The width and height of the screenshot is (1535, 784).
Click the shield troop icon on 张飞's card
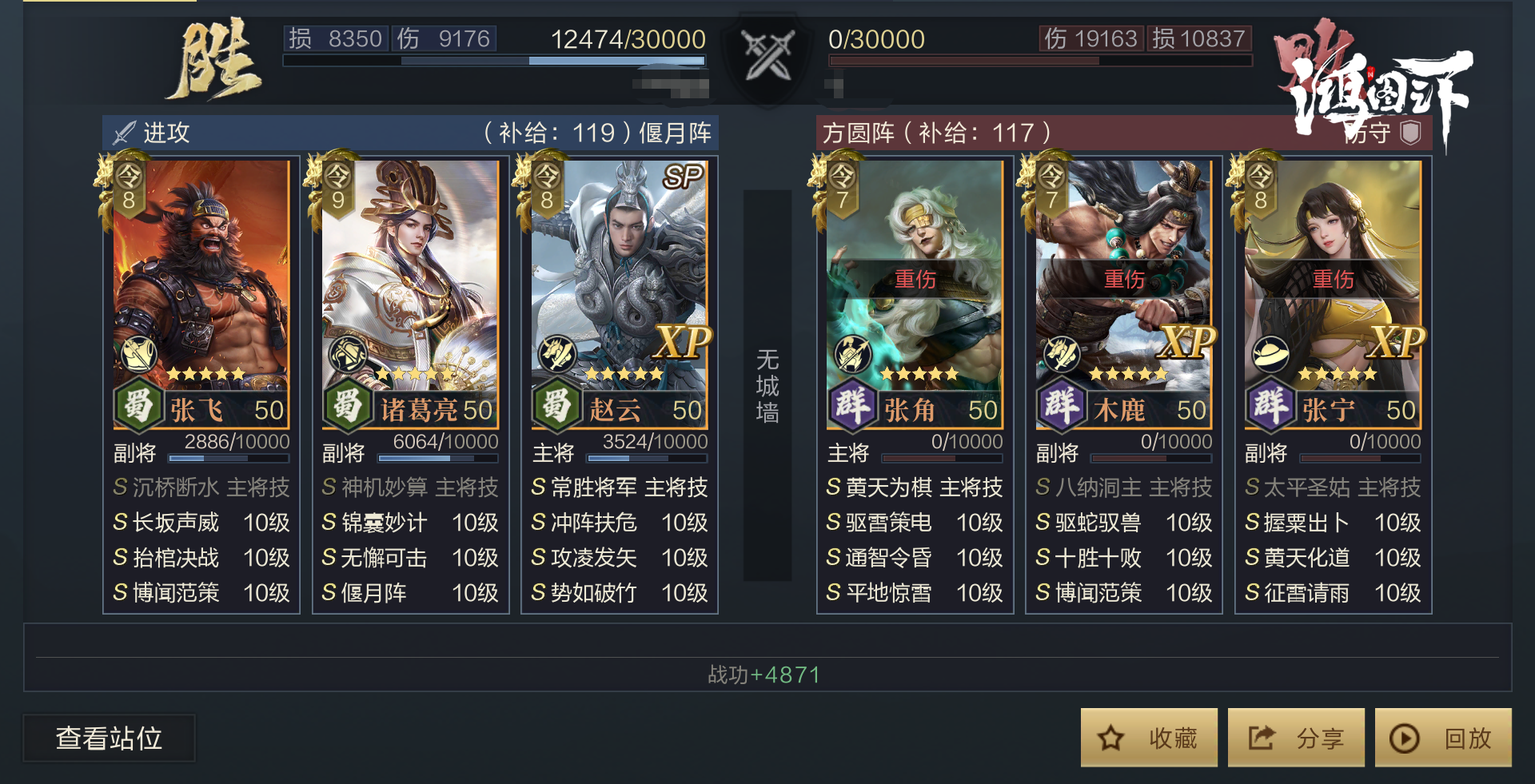pos(139,353)
